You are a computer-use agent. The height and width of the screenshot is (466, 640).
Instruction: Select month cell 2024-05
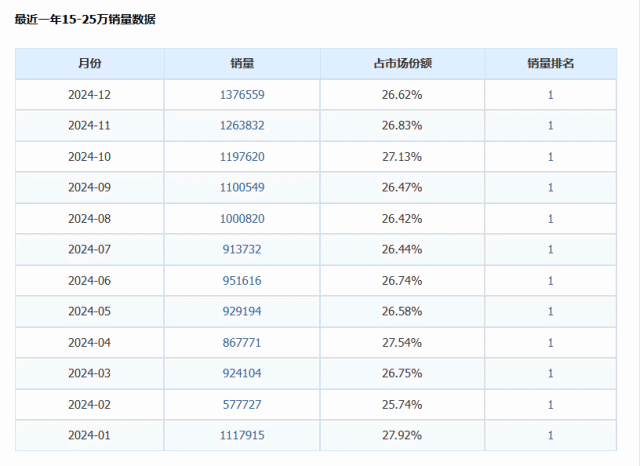89,311
